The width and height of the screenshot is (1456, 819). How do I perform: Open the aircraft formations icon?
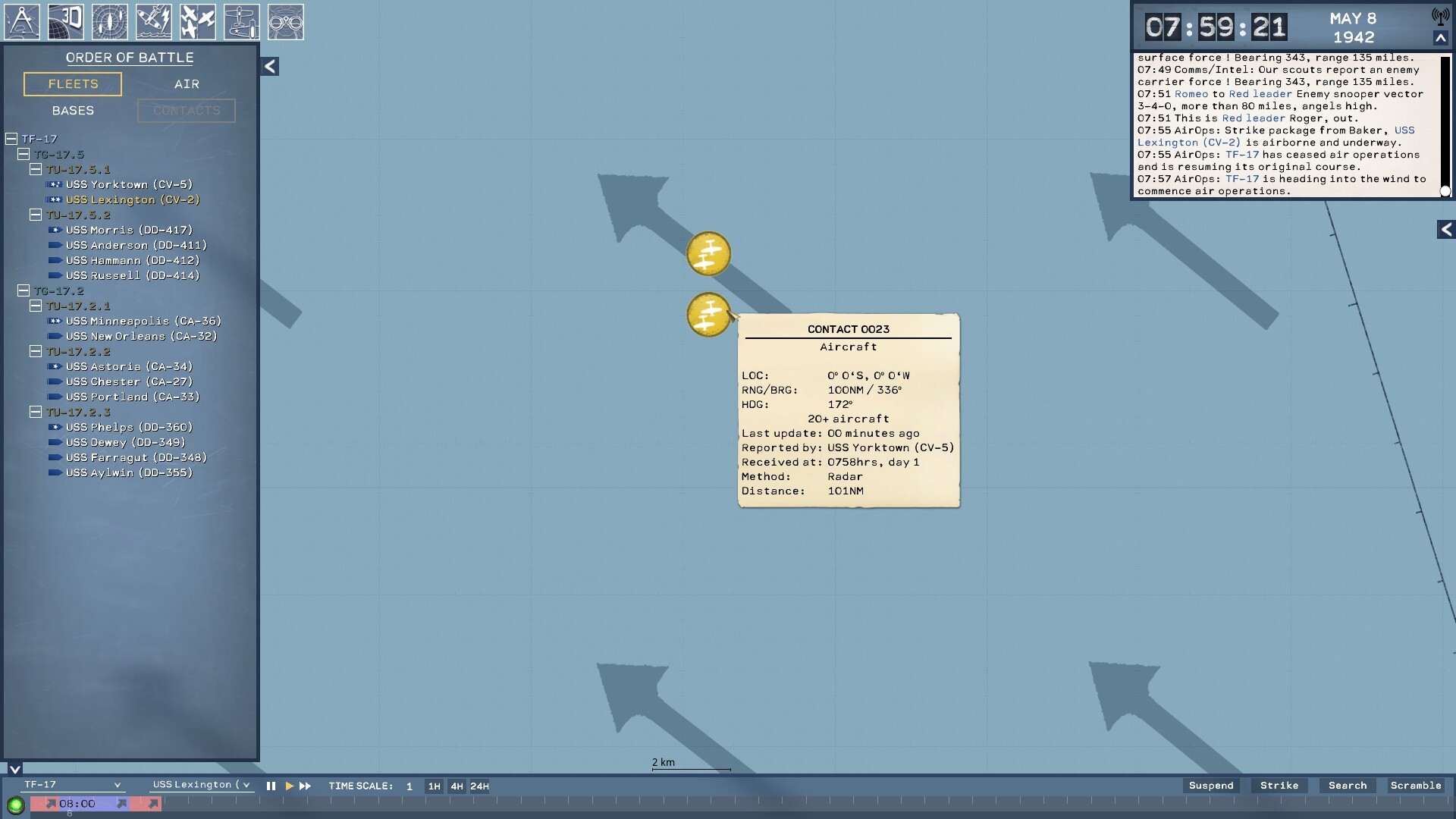(x=198, y=21)
